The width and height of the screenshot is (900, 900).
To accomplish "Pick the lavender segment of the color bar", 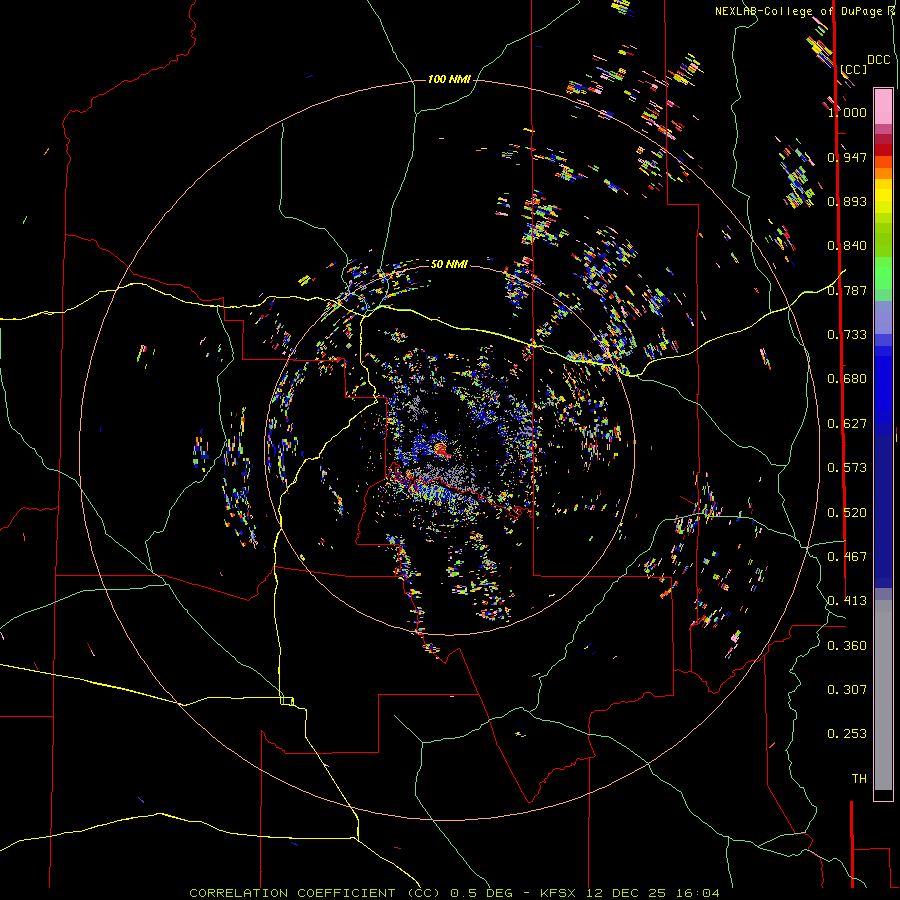I will (x=883, y=317).
